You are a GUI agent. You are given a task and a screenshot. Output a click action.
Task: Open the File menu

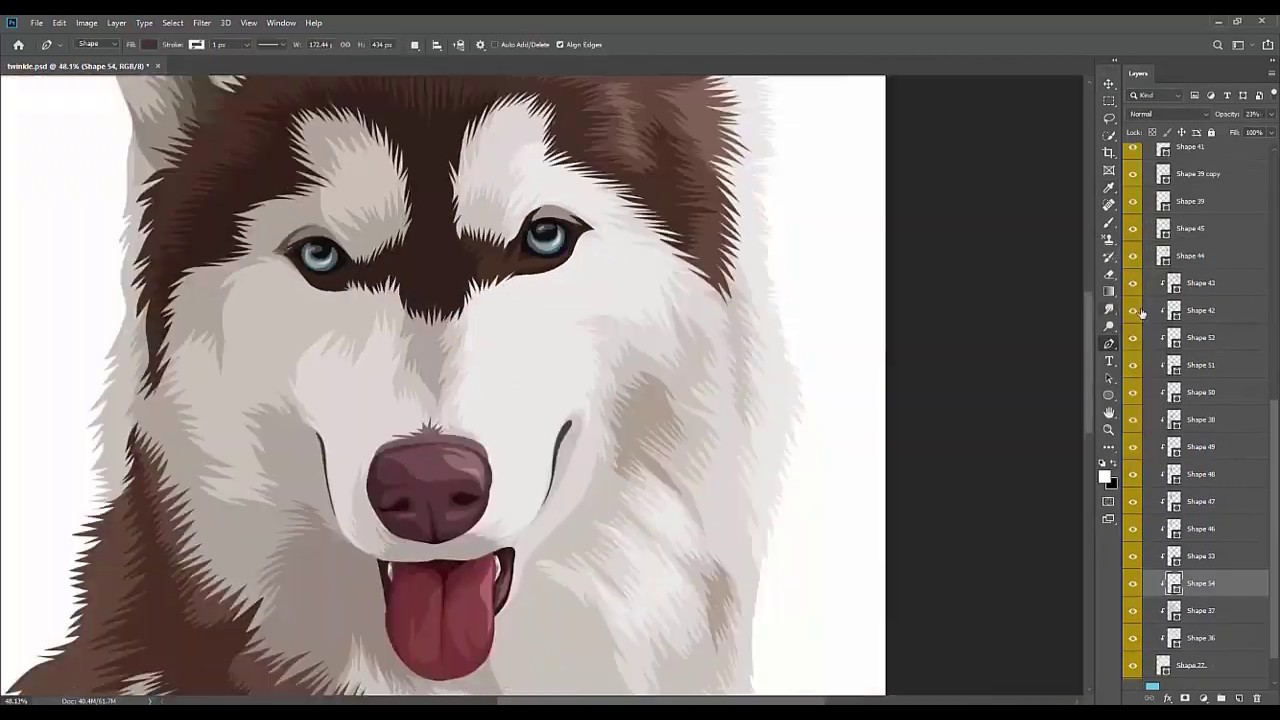(x=36, y=23)
